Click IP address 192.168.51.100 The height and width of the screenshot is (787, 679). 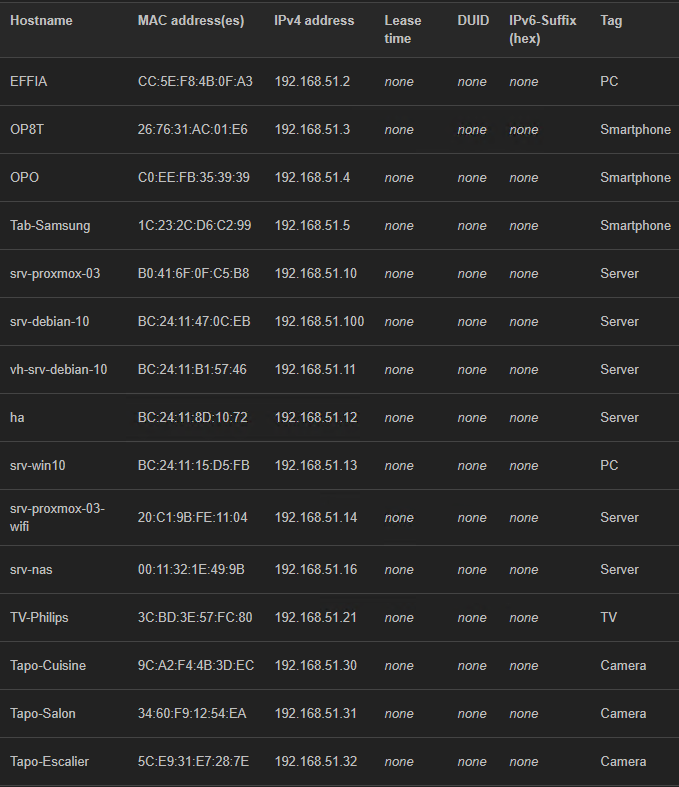(x=319, y=321)
